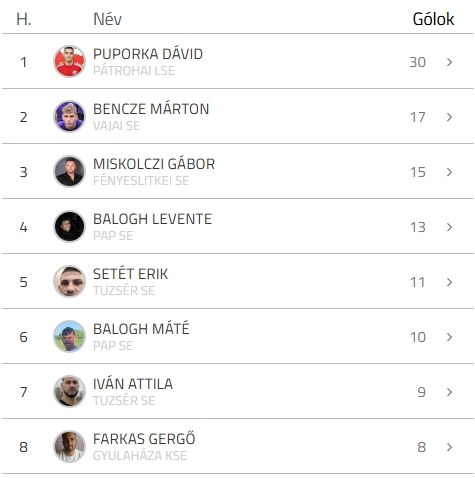Sort by Gólok column header
475x478 pixels.
point(433,19)
